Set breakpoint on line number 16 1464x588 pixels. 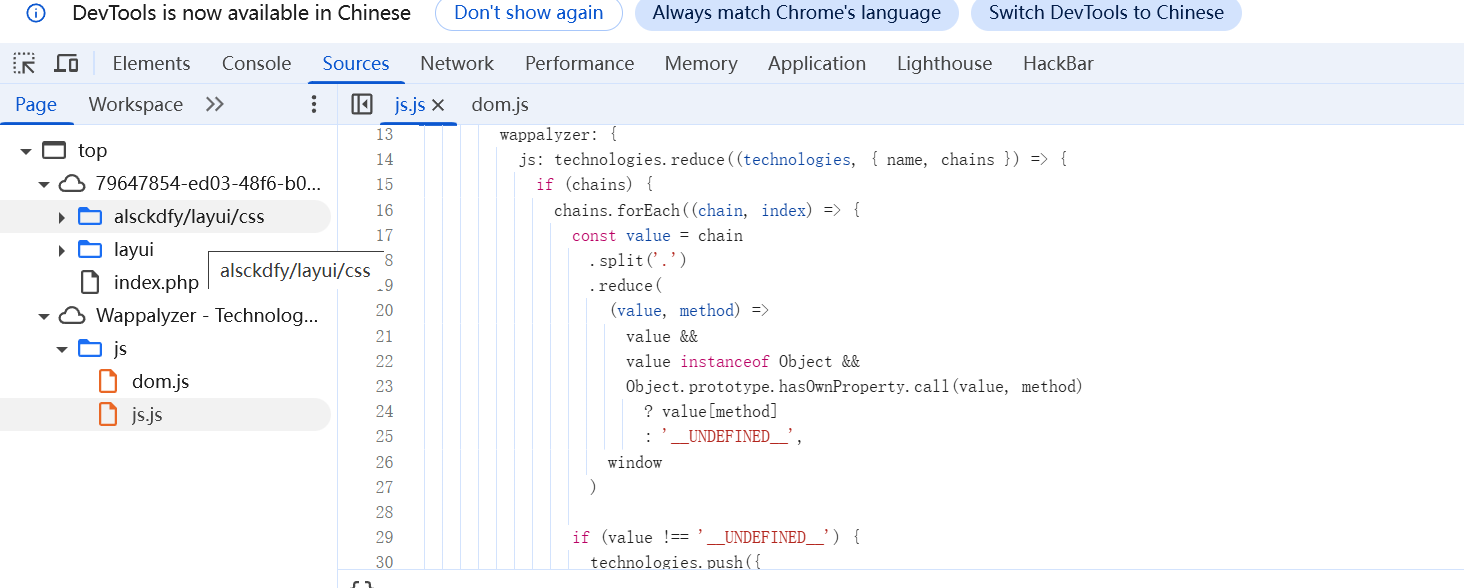[384, 210]
